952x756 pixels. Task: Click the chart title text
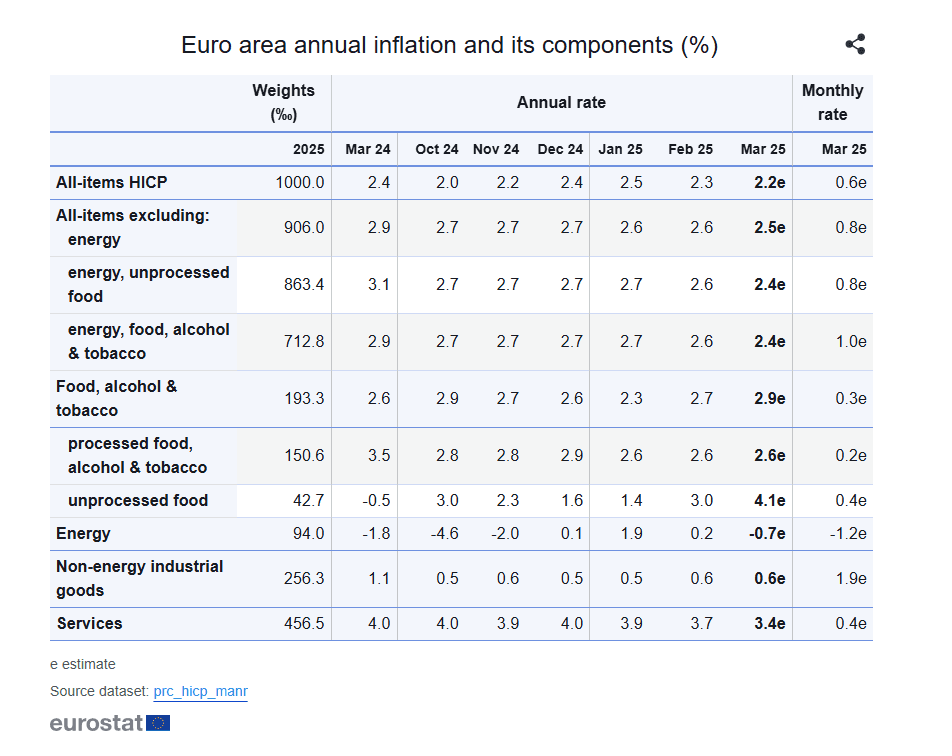pyautogui.click(x=449, y=45)
